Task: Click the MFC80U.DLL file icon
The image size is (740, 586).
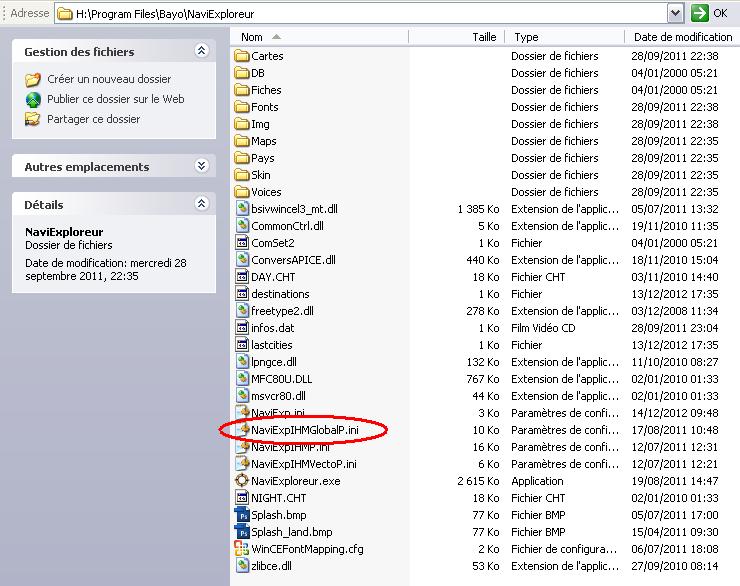Action: (242, 378)
